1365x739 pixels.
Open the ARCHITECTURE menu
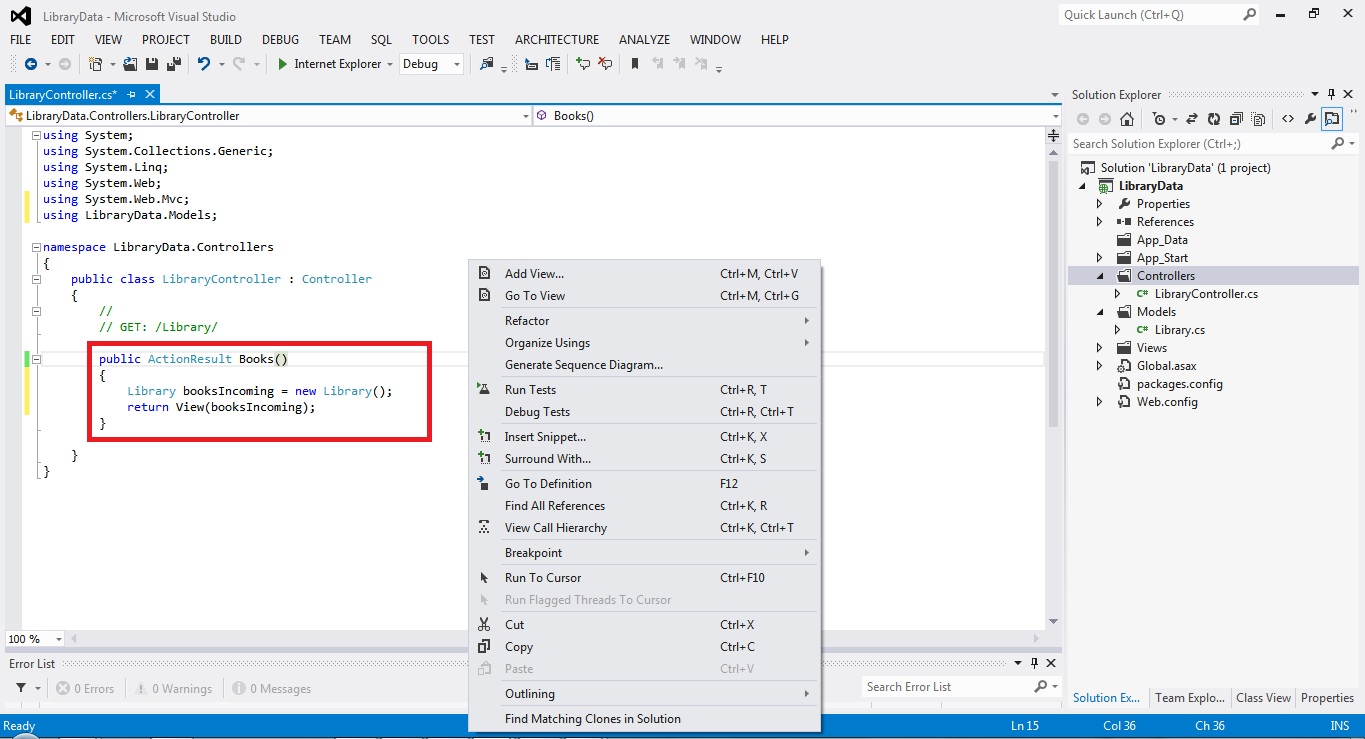[x=557, y=40]
